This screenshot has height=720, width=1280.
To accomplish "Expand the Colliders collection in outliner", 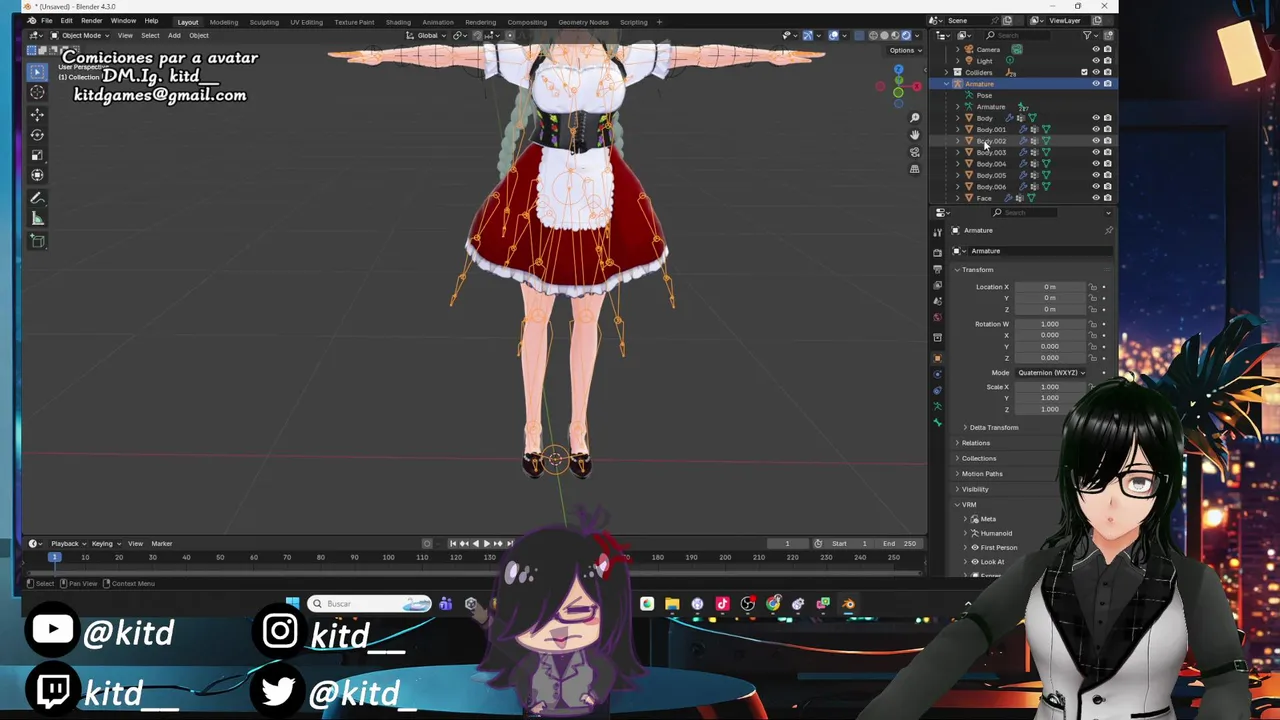I will [947, 72].
